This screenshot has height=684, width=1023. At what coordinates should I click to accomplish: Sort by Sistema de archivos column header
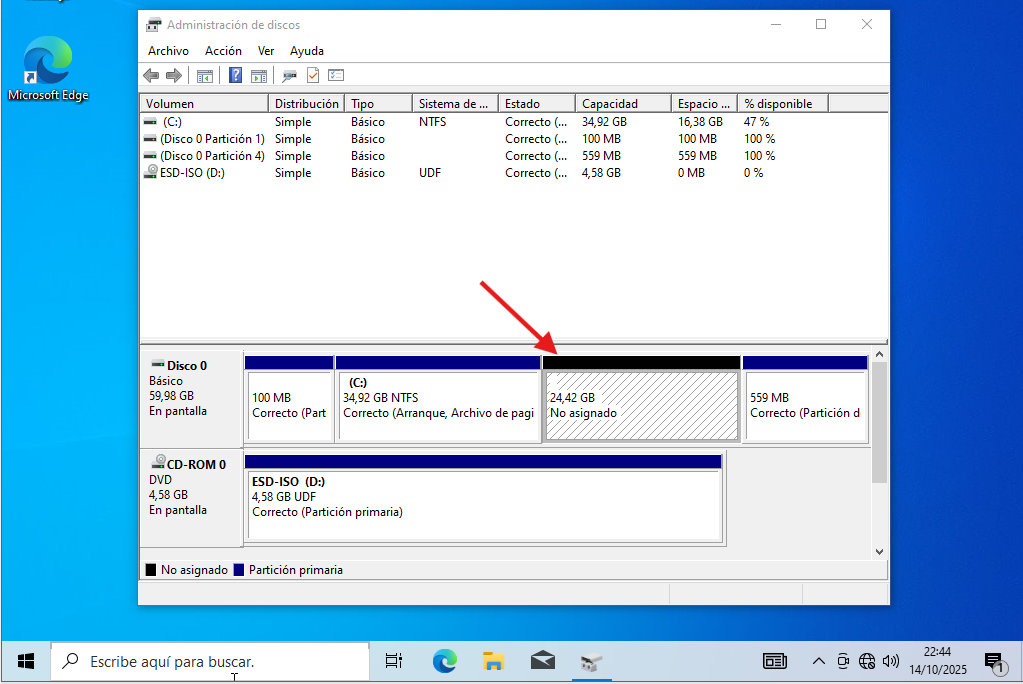(454, 104)
